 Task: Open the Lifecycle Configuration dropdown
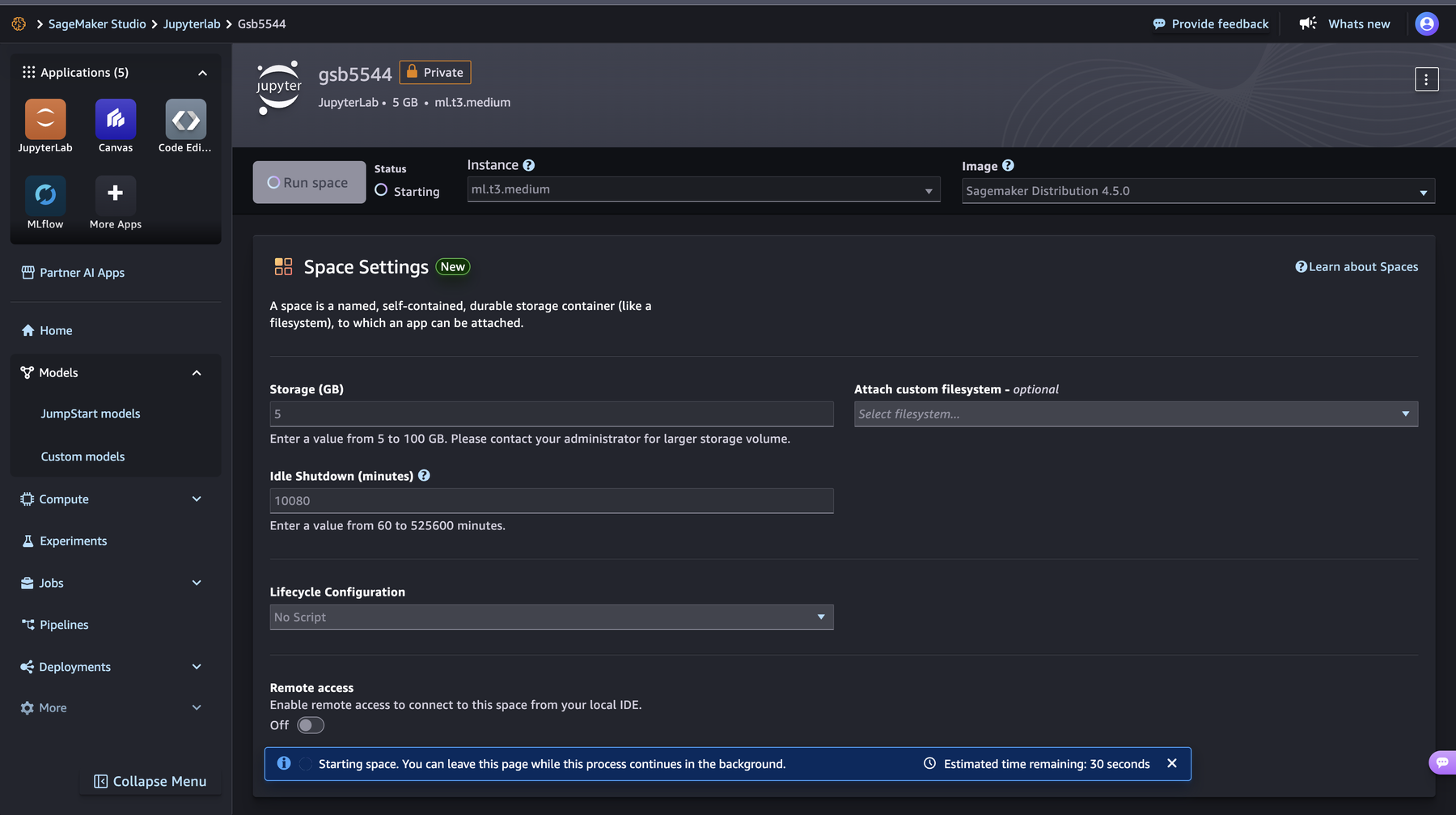click(x=552, y=617)
